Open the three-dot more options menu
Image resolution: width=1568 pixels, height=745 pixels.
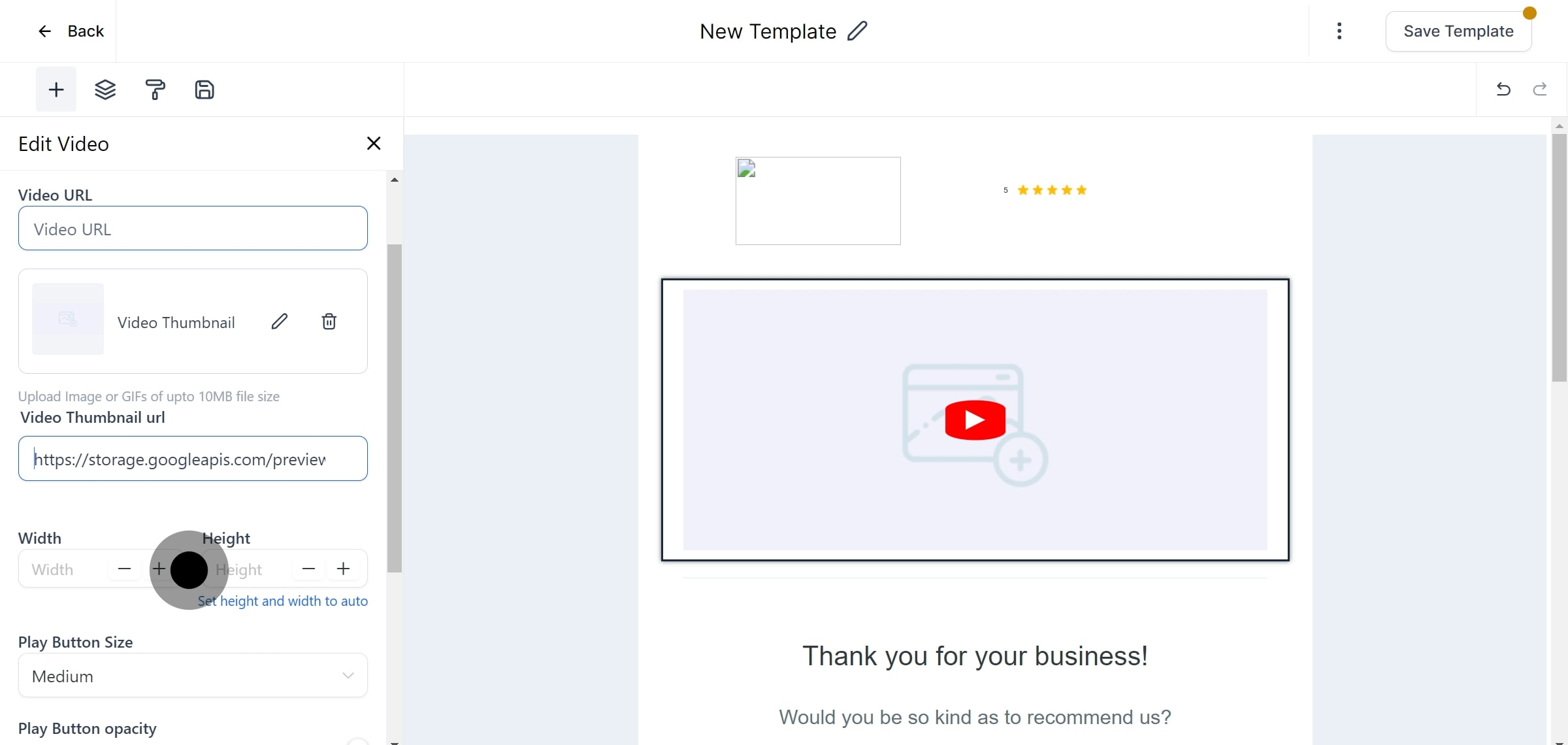(1339, 31)
